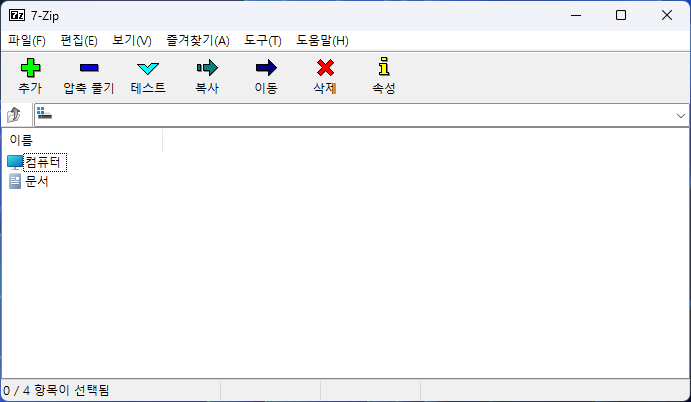Minimize the 7-Zip window
Viewport: 691px width, 402px height.
click(x=576, y=15)
